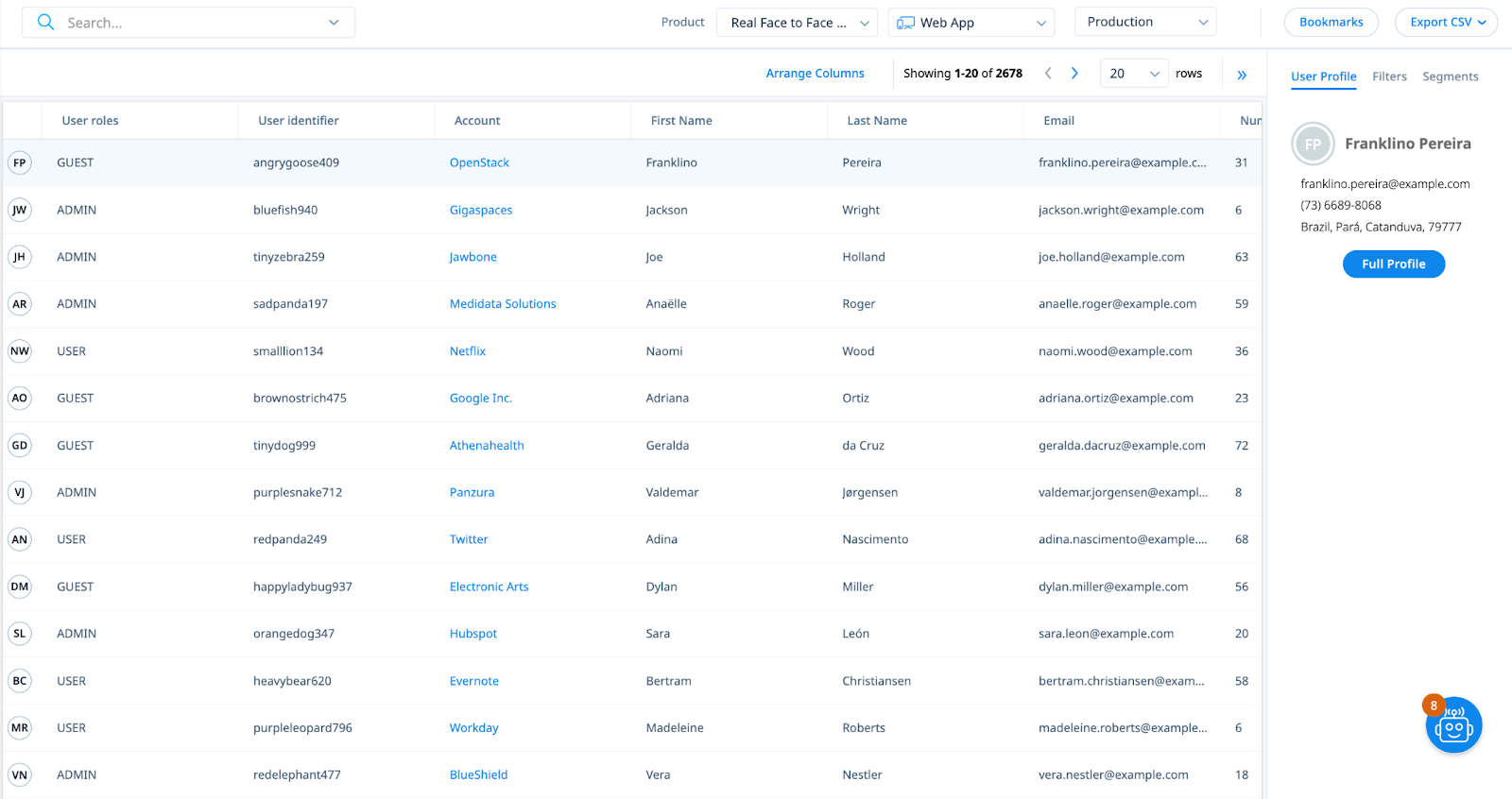Click the FP avatar in profile panel
This screenshot has width=1512, height=799.
click(1313, 144)
